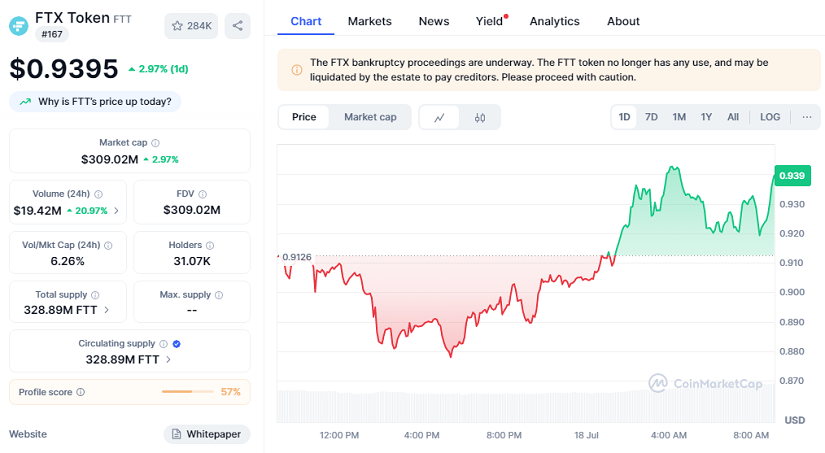Image resolution: width=825 pixels, height=453 pixels.
Task: Select the 1D time range
Action: (624, 117)
